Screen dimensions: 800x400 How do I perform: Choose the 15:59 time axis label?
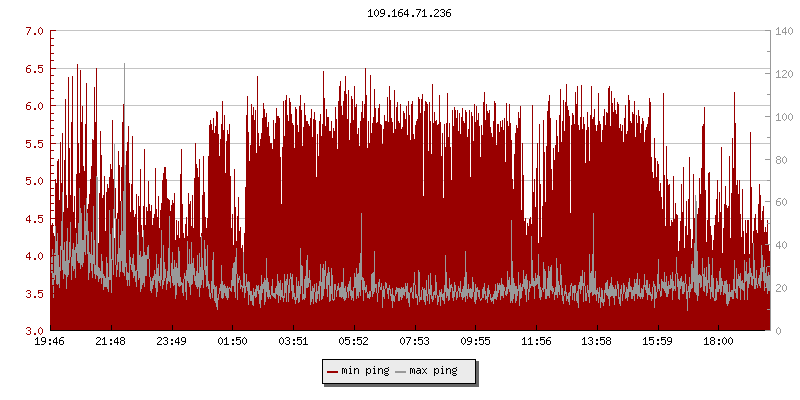pos(657,341)
